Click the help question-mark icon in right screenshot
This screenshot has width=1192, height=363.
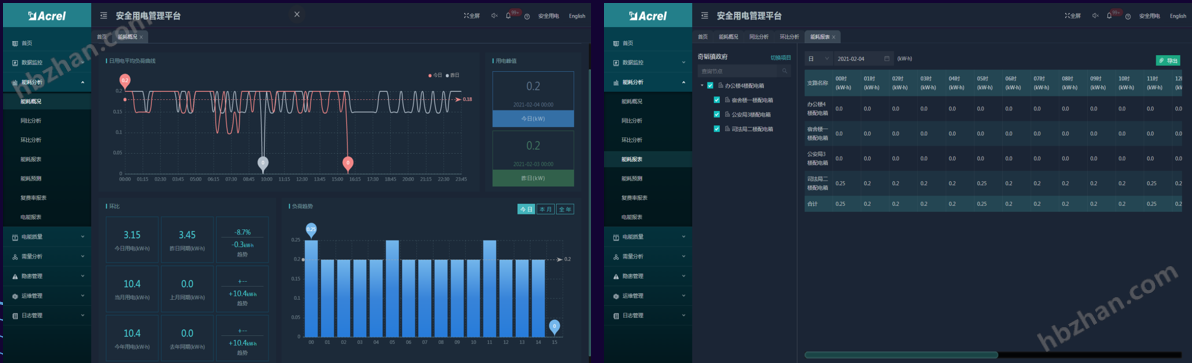(x=1128, y=16)
